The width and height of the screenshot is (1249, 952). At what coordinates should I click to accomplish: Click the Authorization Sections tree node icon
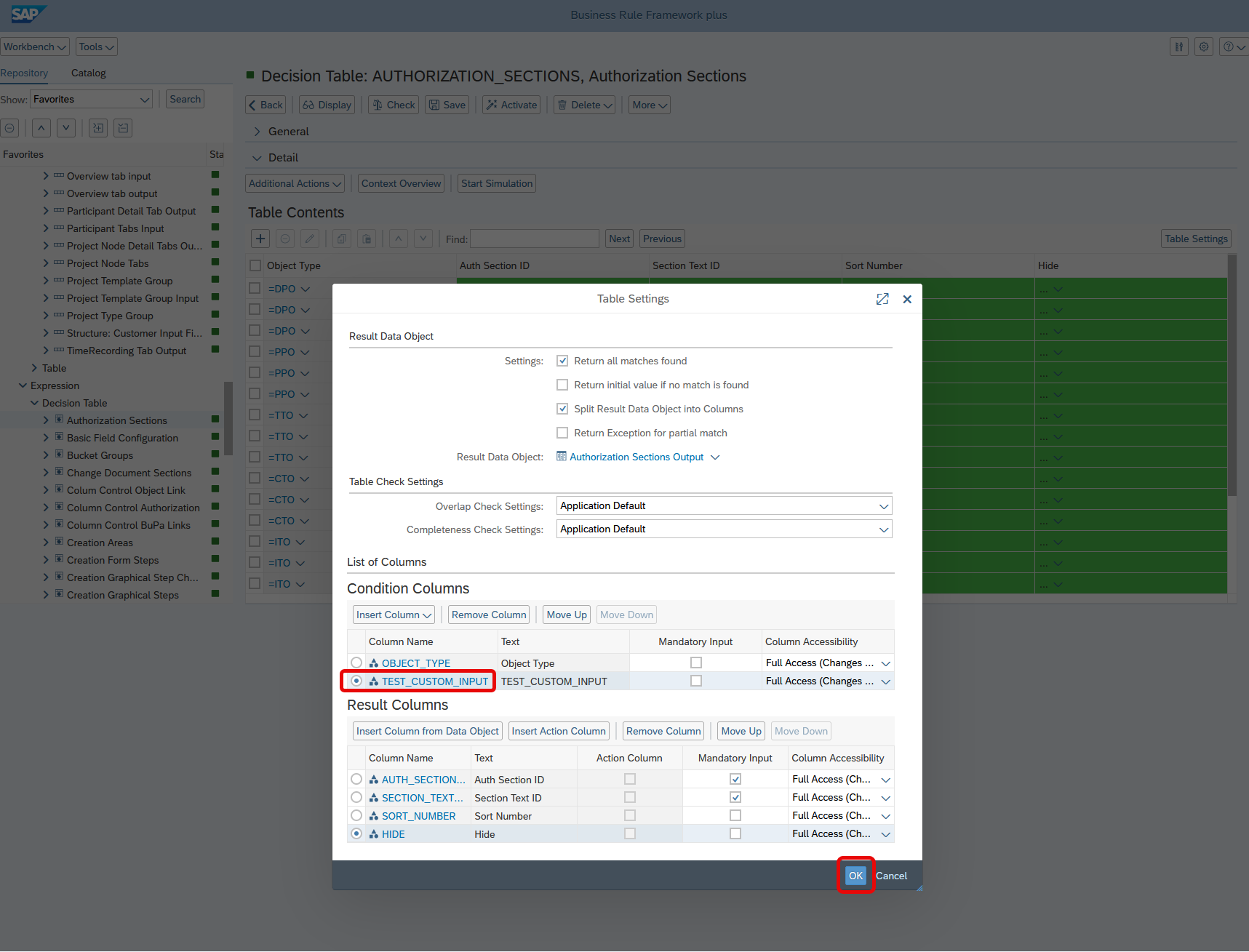[x=59, y=420]
